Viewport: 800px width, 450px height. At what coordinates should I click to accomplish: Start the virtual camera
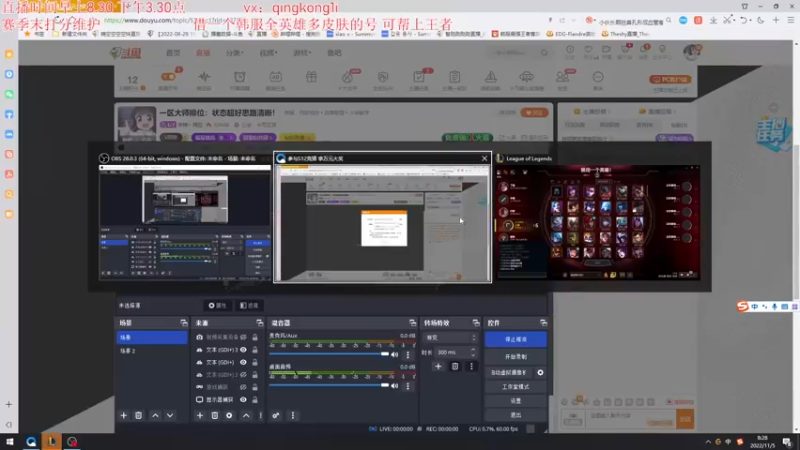tap(509, 372)
